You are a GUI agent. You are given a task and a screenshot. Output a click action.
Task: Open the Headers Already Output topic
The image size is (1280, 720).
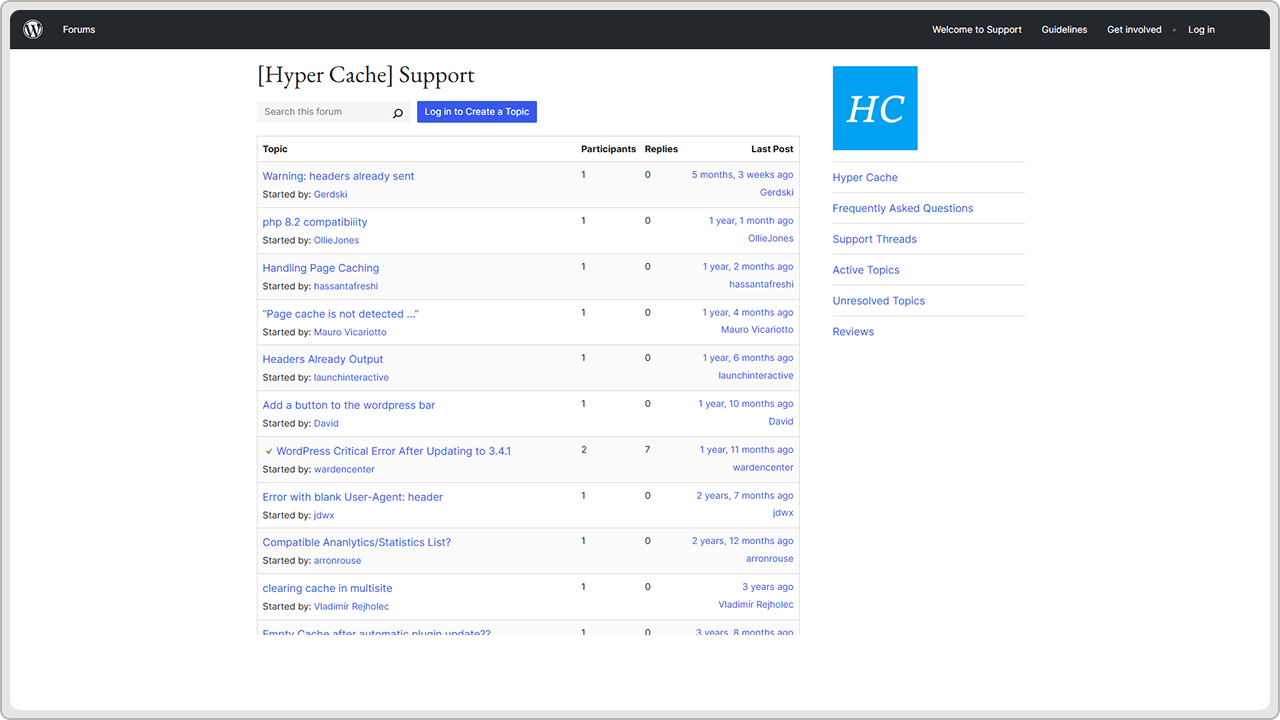coord(323,359)
